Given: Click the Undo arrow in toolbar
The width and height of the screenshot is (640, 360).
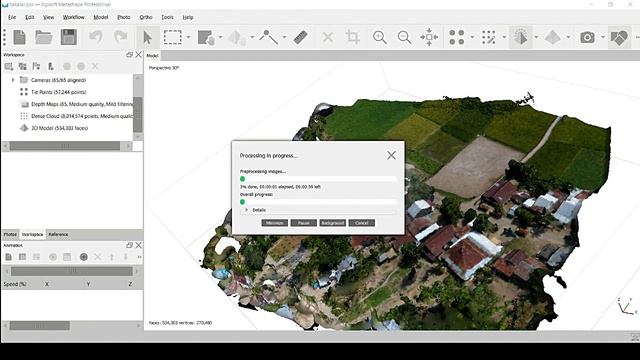Looking at the screenshot, I should [96, 37].
